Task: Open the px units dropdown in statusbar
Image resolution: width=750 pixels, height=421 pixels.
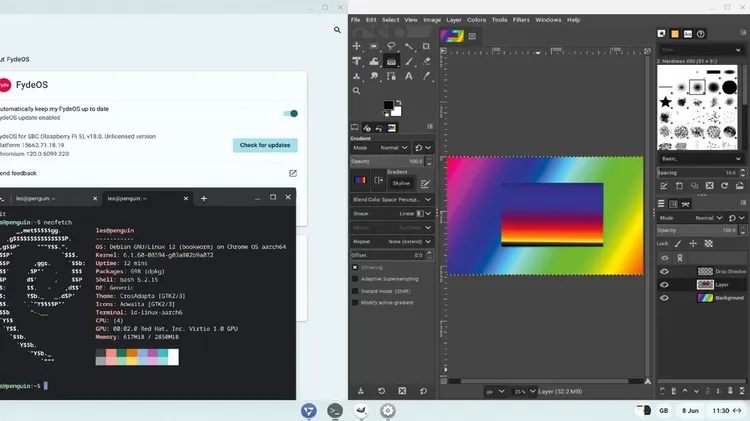Action: point(495,391)
